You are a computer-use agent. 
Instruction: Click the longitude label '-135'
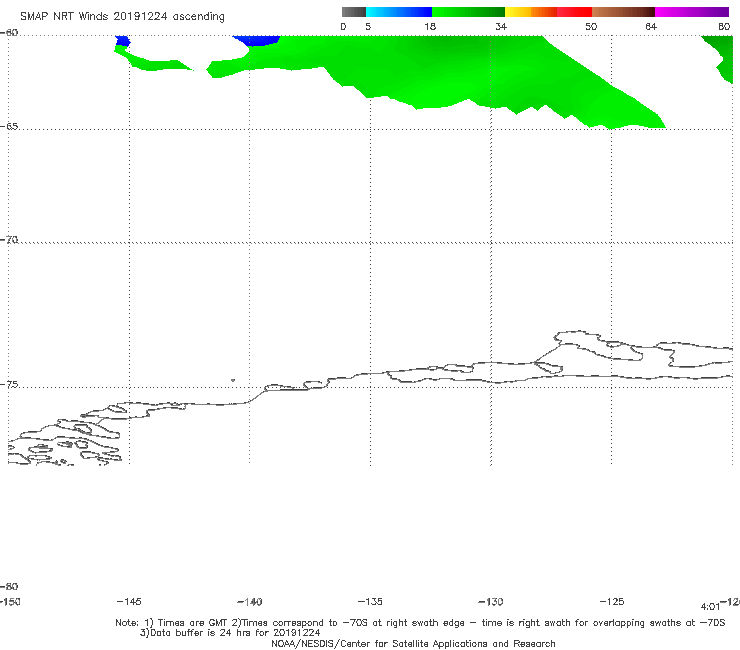pyautogui.click(x=370, y=602)
